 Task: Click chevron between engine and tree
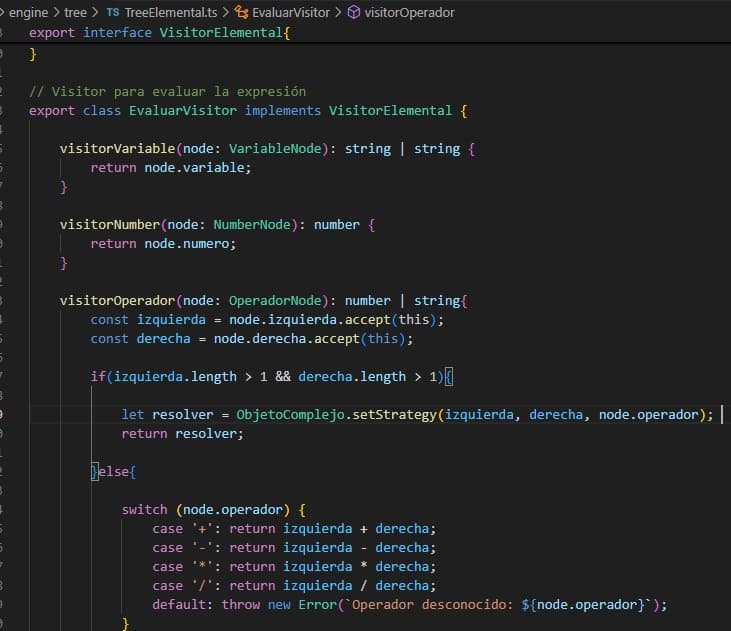click(56, 13)
